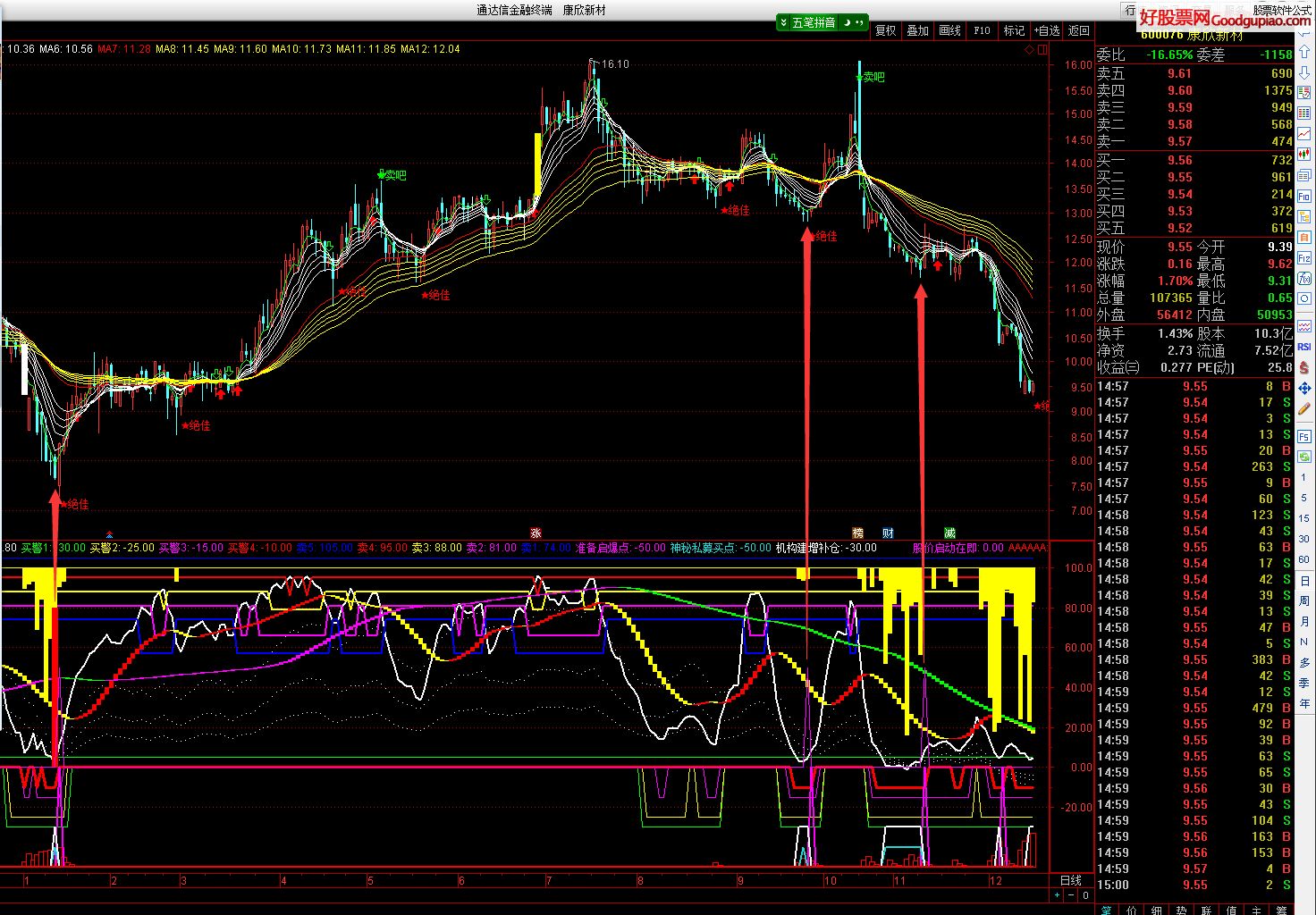Select the 多 multi-period tab
Image resolution: width=1316 pixels, height=915 pixels.
click(x=1303, y=662)
